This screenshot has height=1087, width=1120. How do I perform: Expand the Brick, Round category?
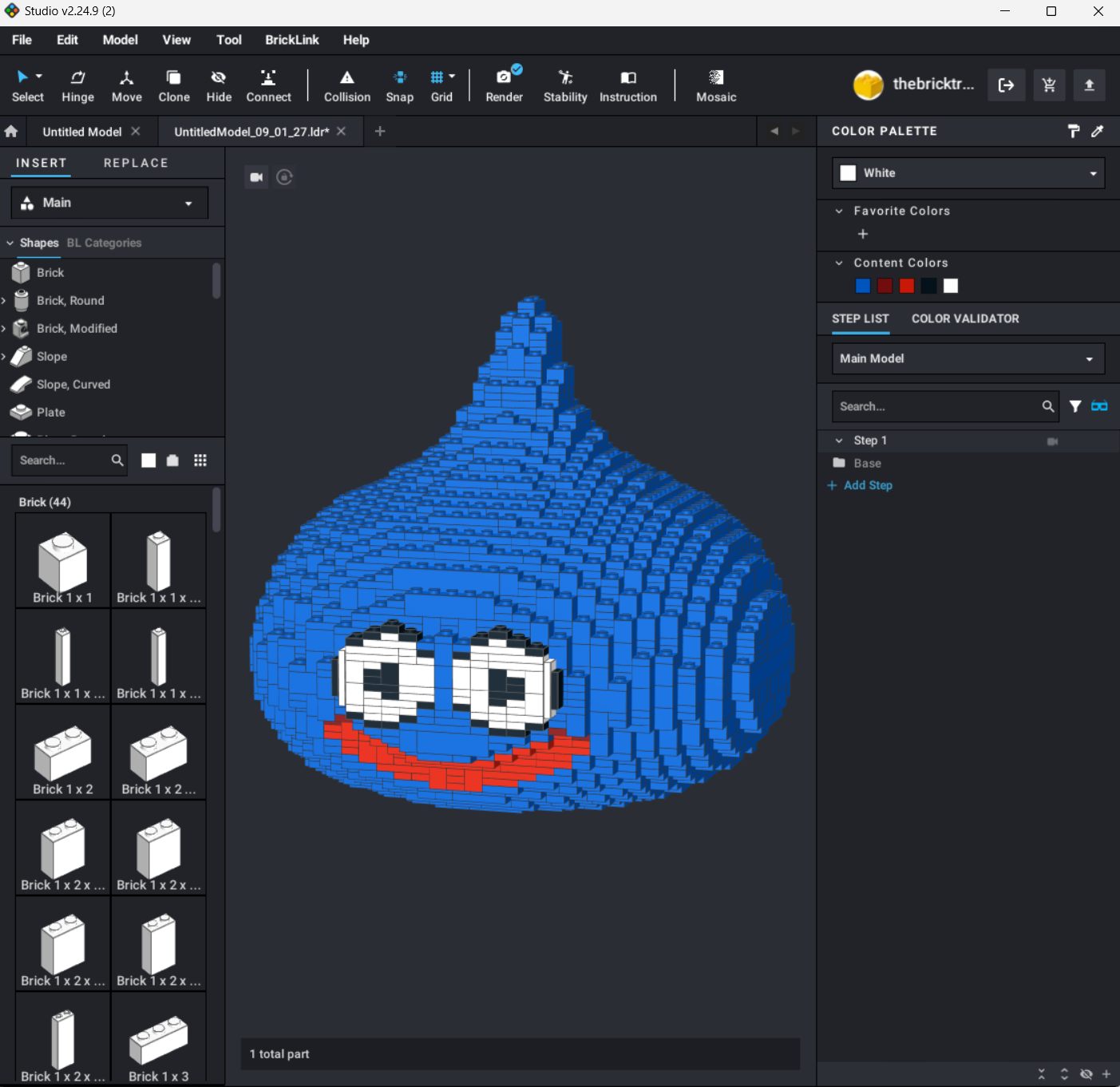pyautogui.click(x=4, y=300)
